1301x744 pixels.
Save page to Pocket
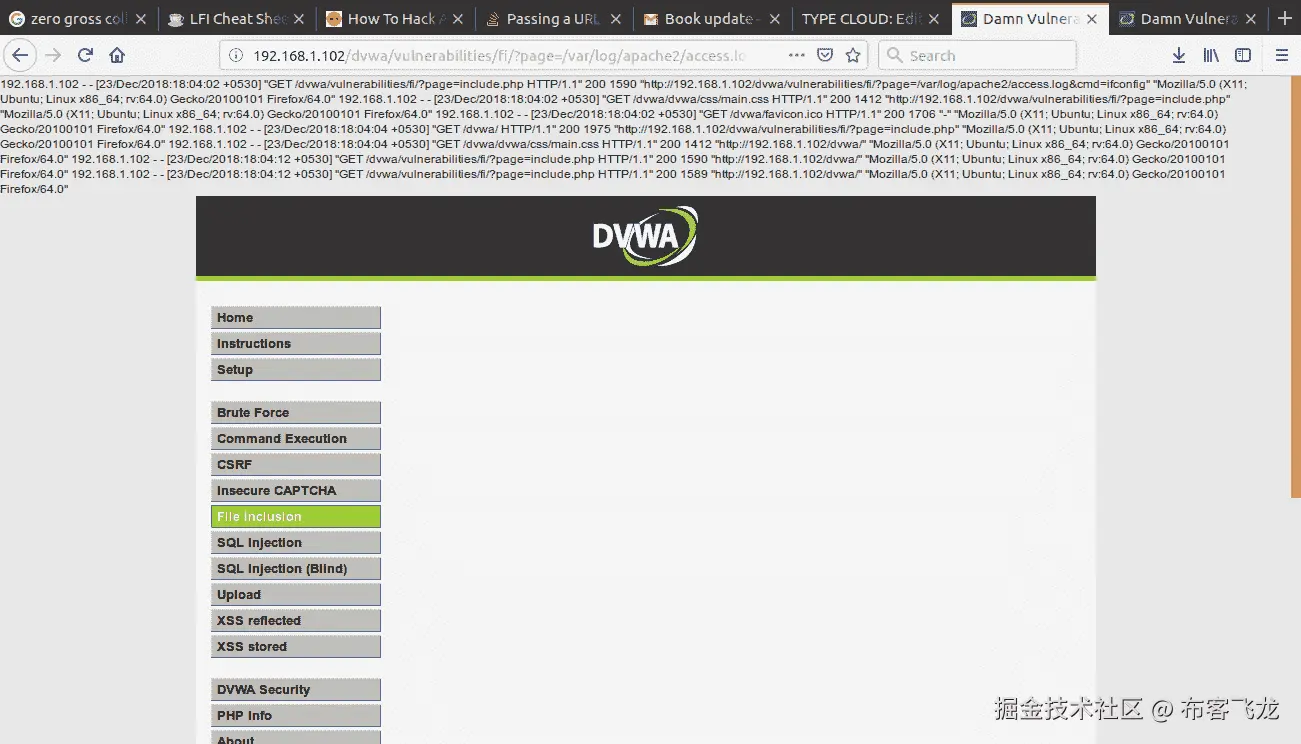[x=825, y=56]
